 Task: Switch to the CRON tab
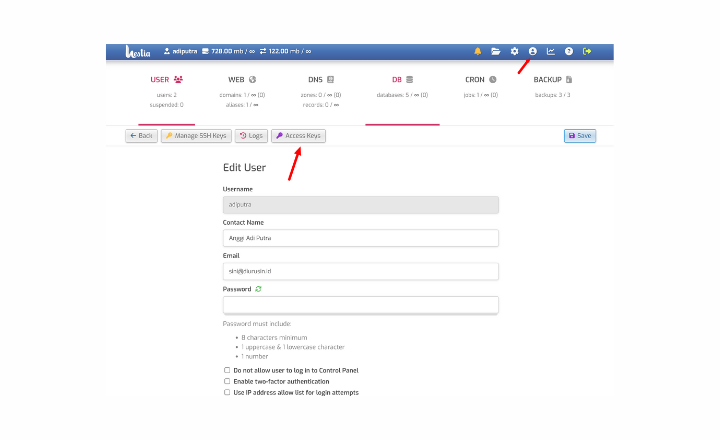[480, 87]
